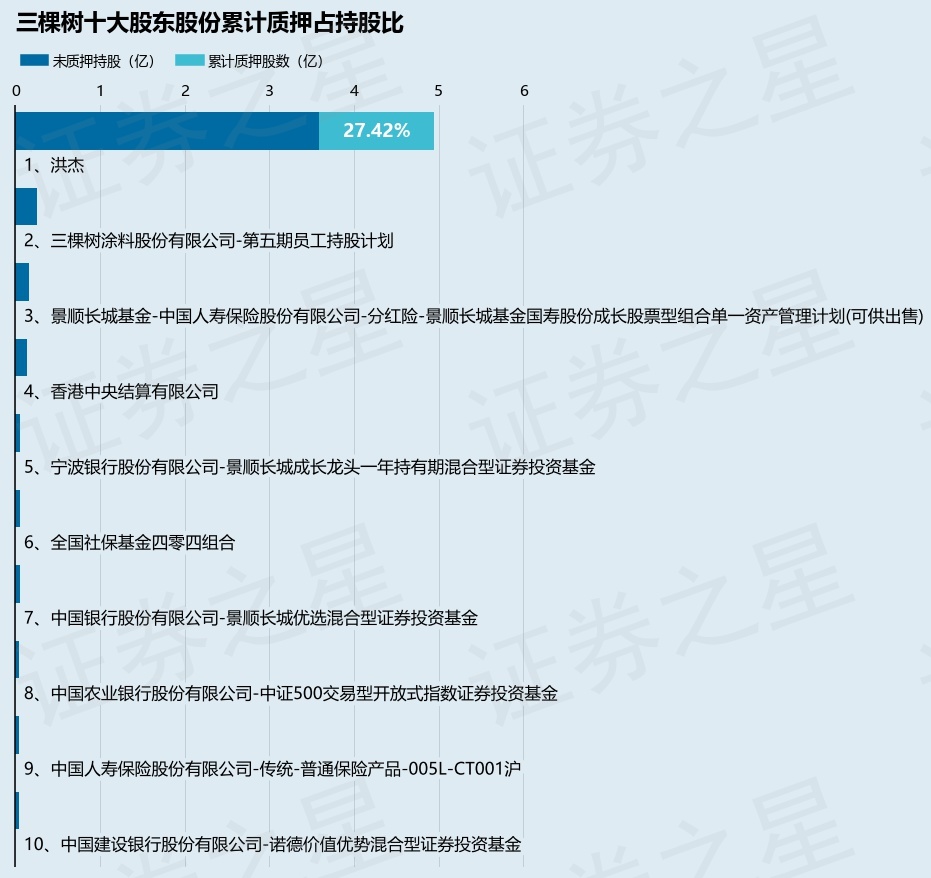Click axis tick label 6
This screenshot has width=931, height=878.
coord(524,91)
